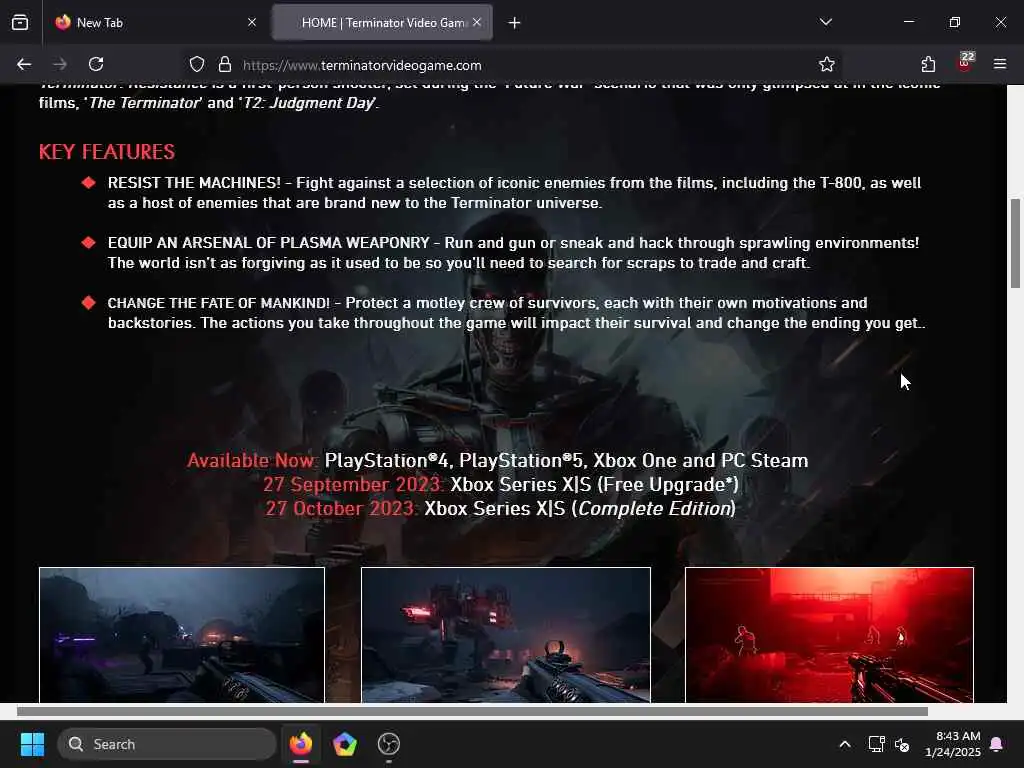Open the colorful pentagon app in taskbar
1024x768 pixels.
[x=345, y=744]
